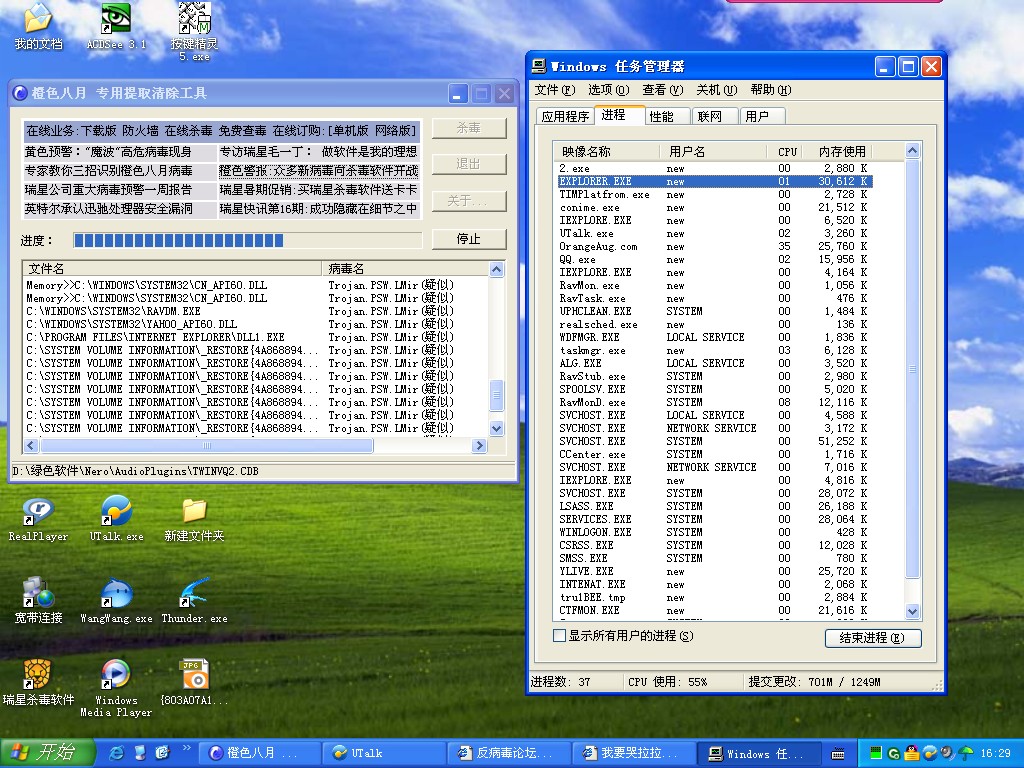Image resolution: width=1024 pixels, height=768 pixels.
Task: Click the scan progress bar
Action: (x=247, y=240)
